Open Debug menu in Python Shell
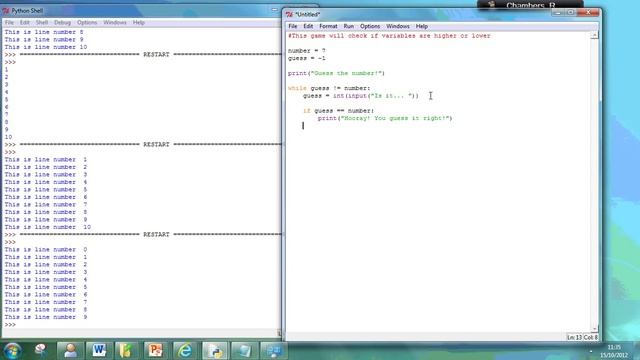Viewport: 640px width, 360px height. [62, 22]
